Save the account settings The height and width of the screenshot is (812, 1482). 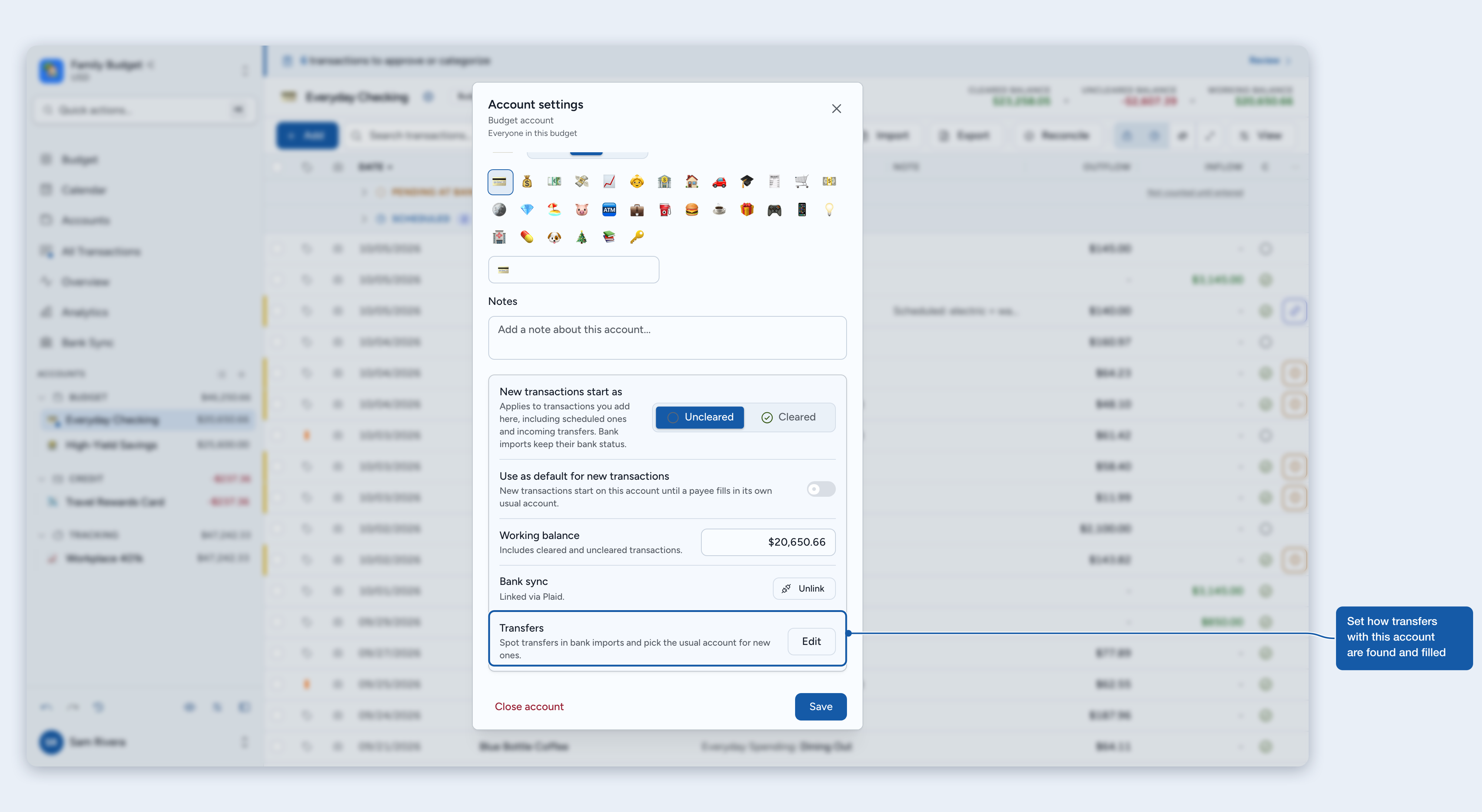point(820,707)
